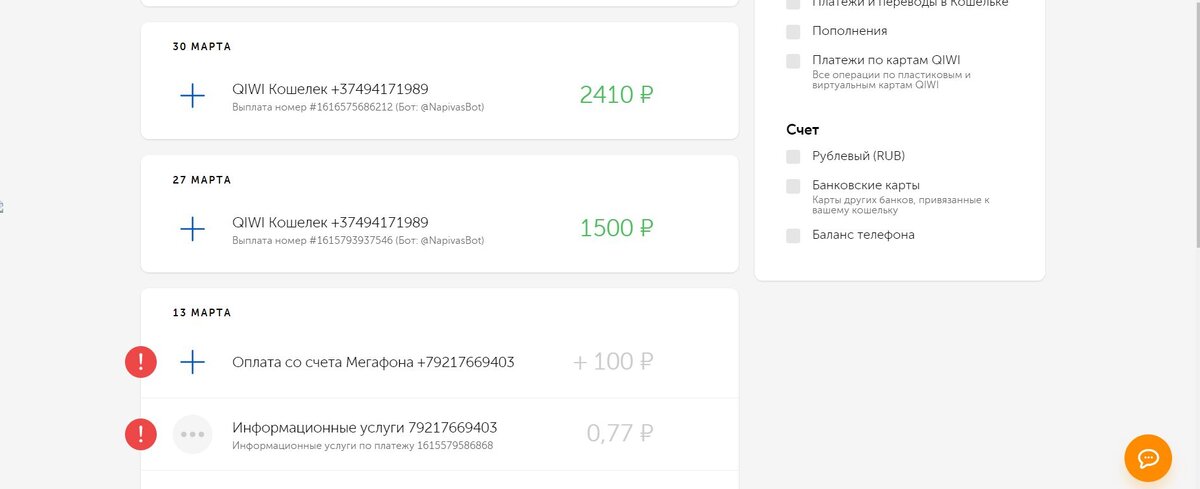
Task: Click the +100 ₽ greyed amount
Action: point(613,362)
